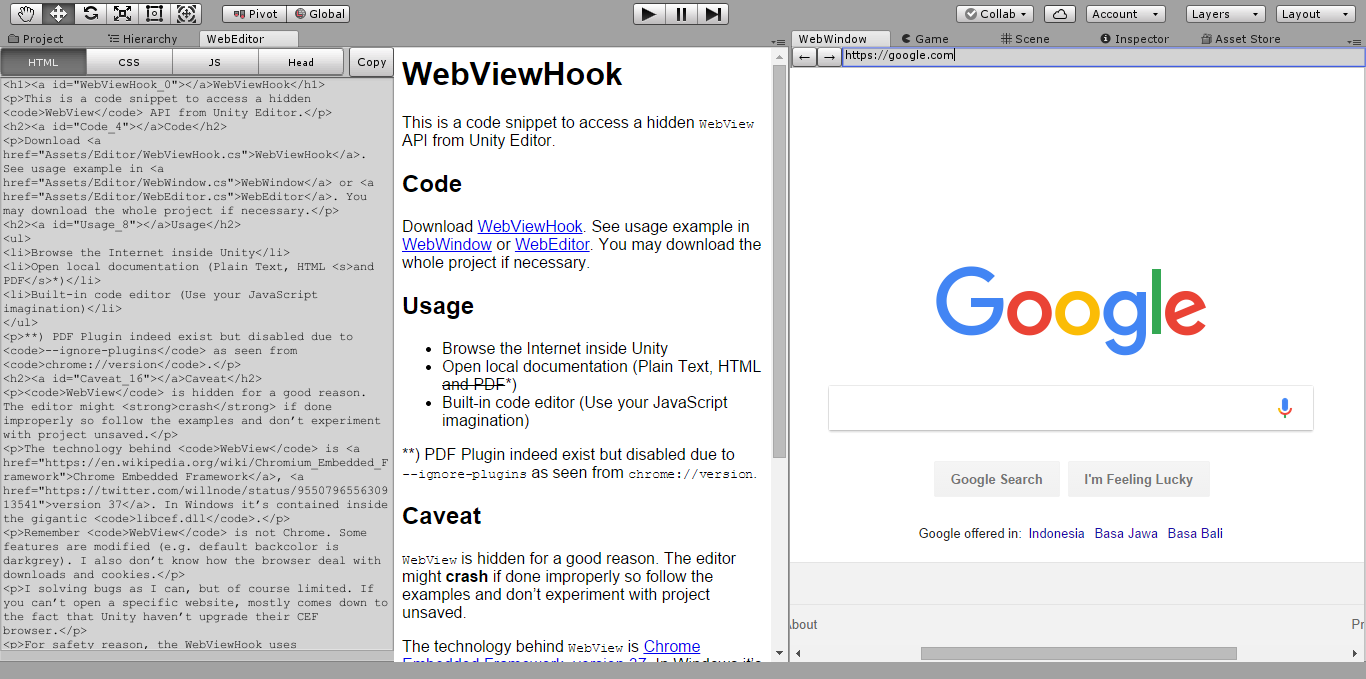This screenshot has width=1366, height=679.
Task: Click WebEditor preview vertical scrollbar thumb
Action: click(780, 260)
